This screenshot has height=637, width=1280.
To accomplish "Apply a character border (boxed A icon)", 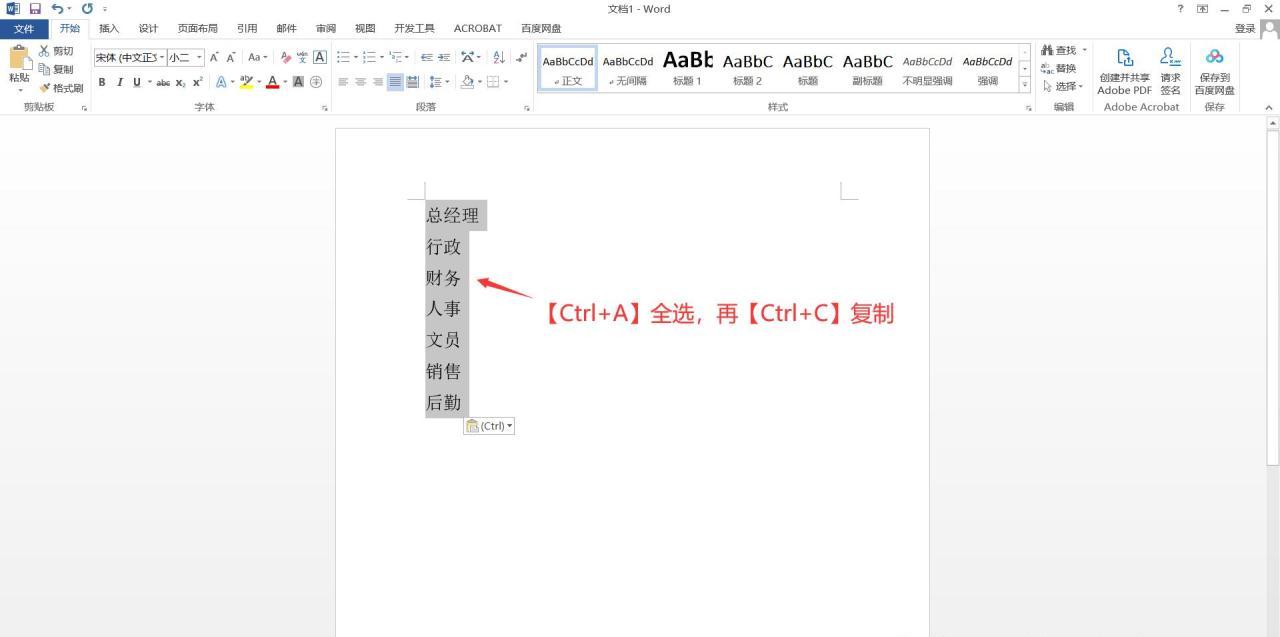I will (320, 57).
